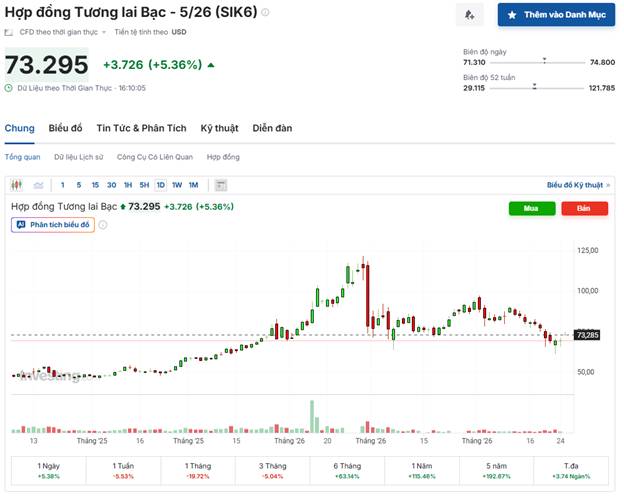Open the add price alert icon button
The height and width of the screenshot is (500, 624).
470,15
